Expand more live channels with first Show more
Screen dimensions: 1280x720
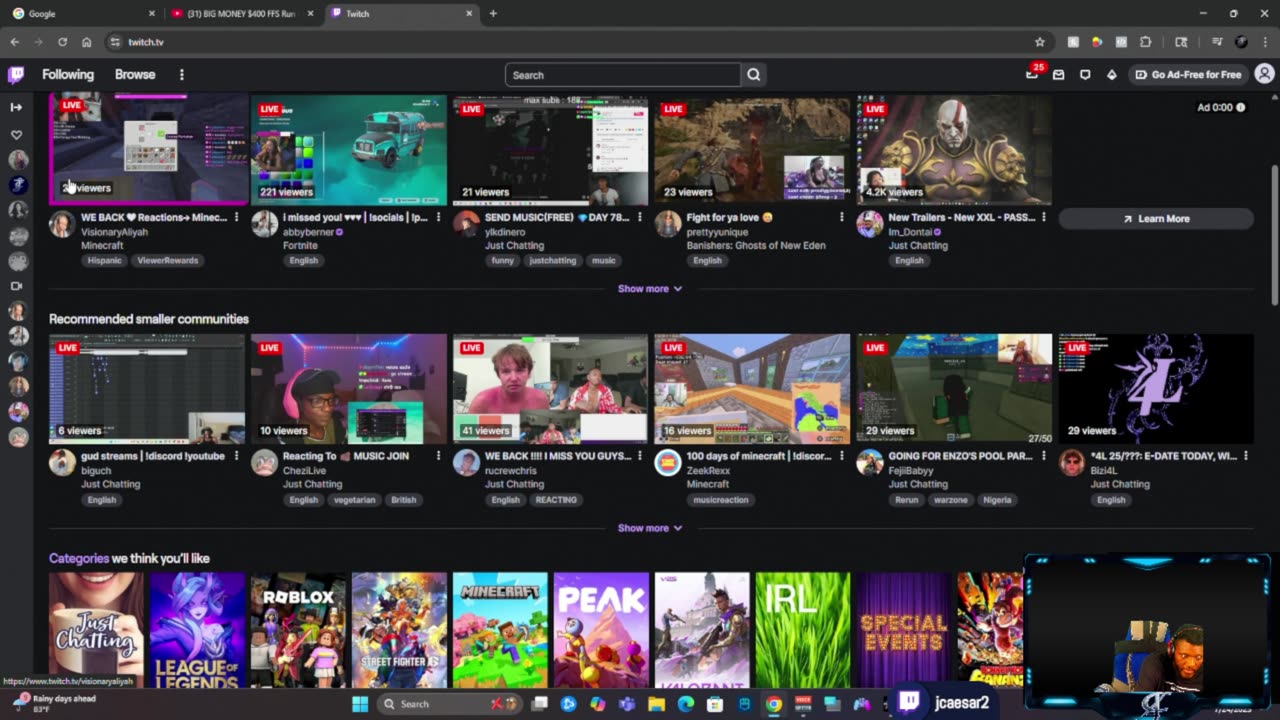click(650, 289)
